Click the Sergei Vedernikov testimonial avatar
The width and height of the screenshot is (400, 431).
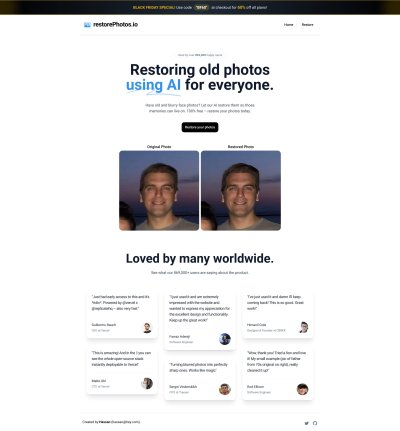pos(225,389)
